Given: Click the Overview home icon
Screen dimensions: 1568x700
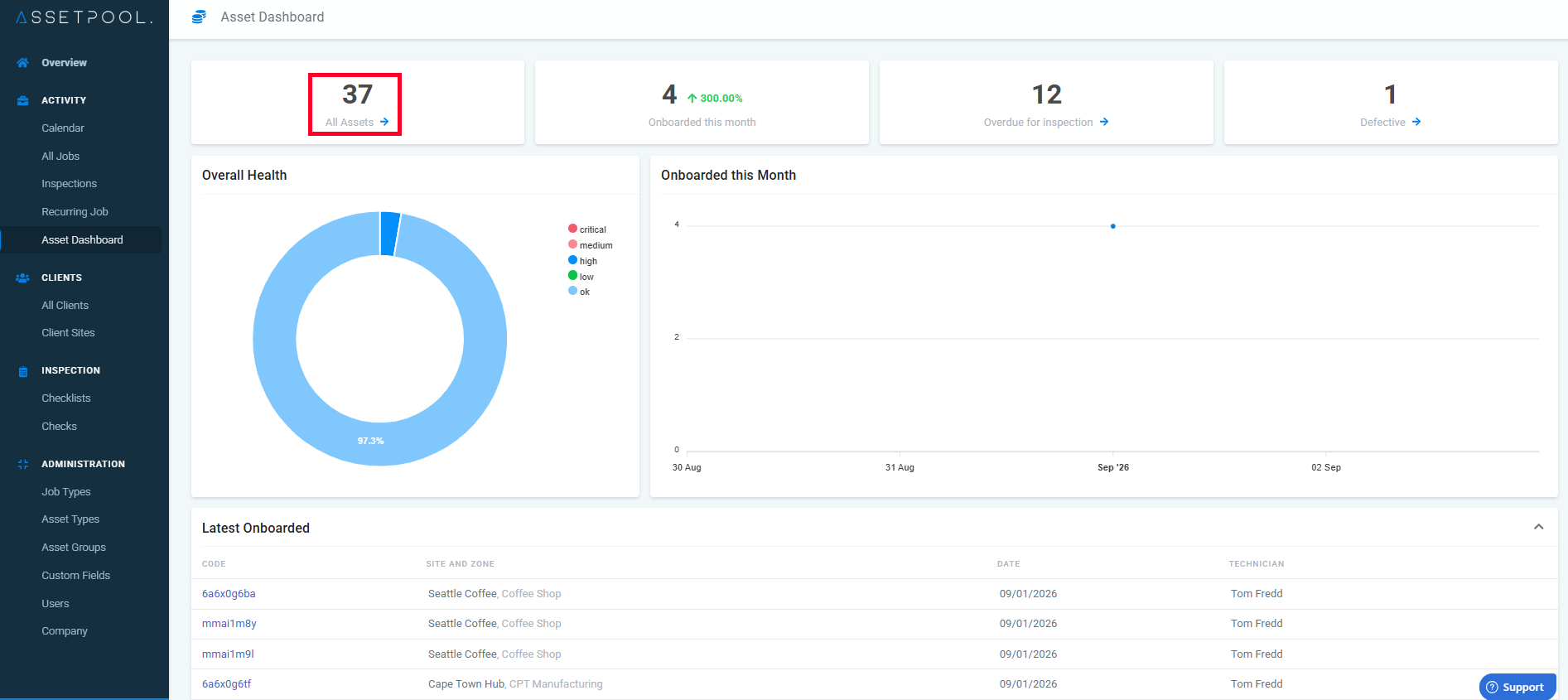Looking at the screenshot, I should (x=22, y=63).
